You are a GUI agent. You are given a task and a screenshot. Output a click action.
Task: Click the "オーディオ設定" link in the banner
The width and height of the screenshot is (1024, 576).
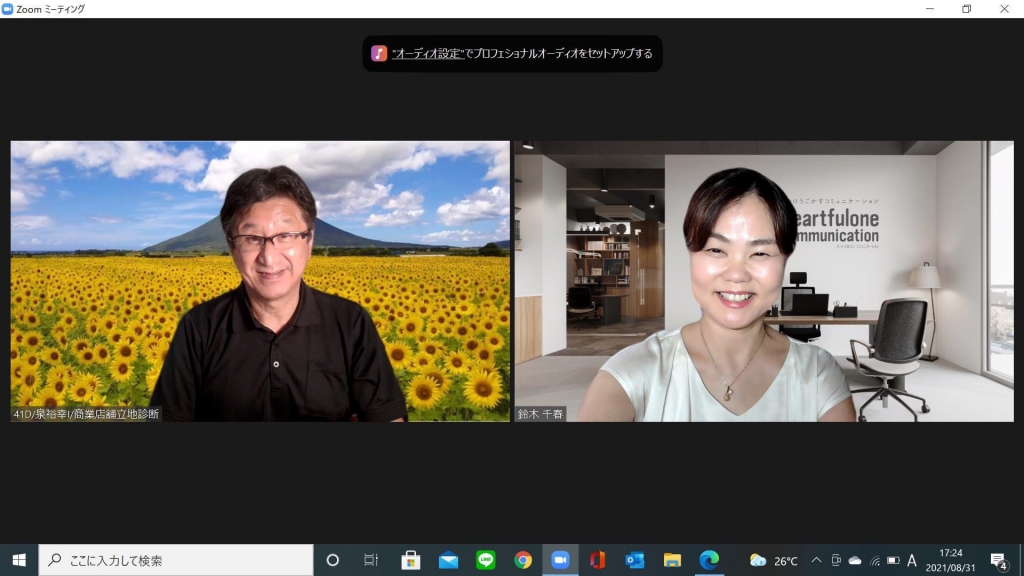pyautogui.click(x=428, y=54)
